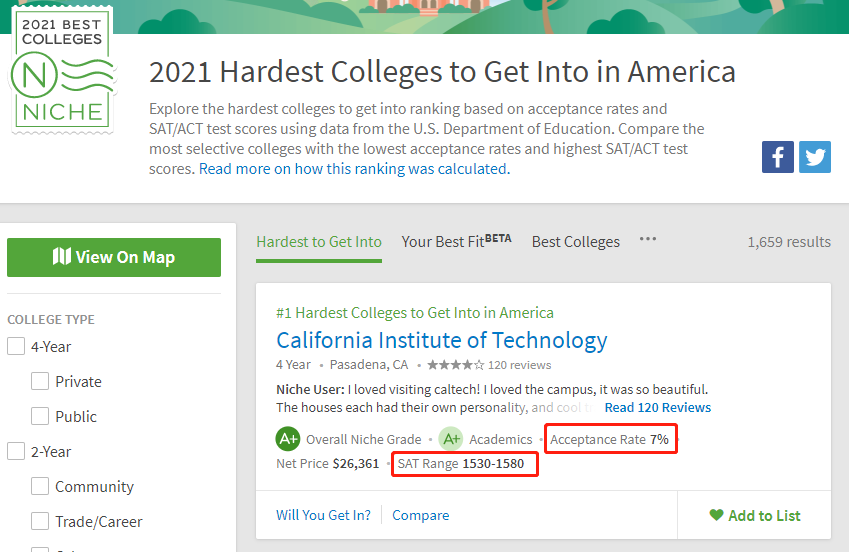Switch to the Your Best Fit tab
The width and height of the screenshot is (849, 552).
tap(456, 242)
